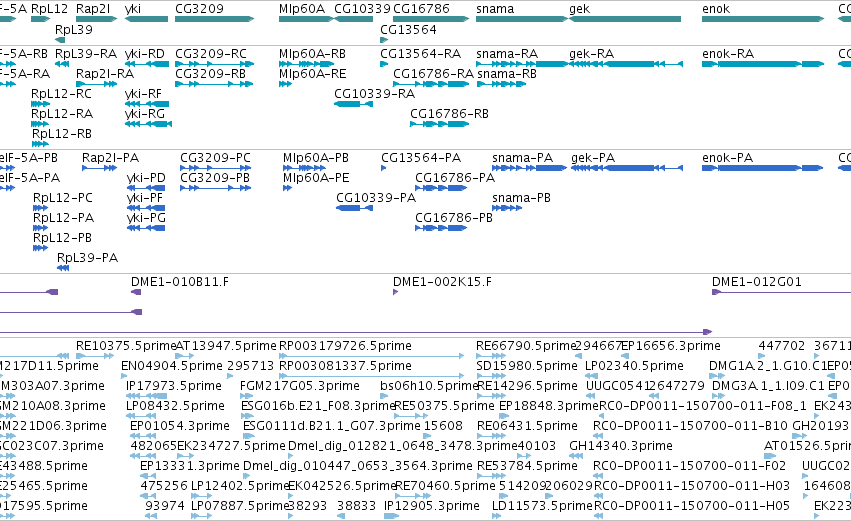The width and height of the screenshot is (851, 521).
Task: Click the Mlp60A gene label
Action: click(x=302, y=9)
